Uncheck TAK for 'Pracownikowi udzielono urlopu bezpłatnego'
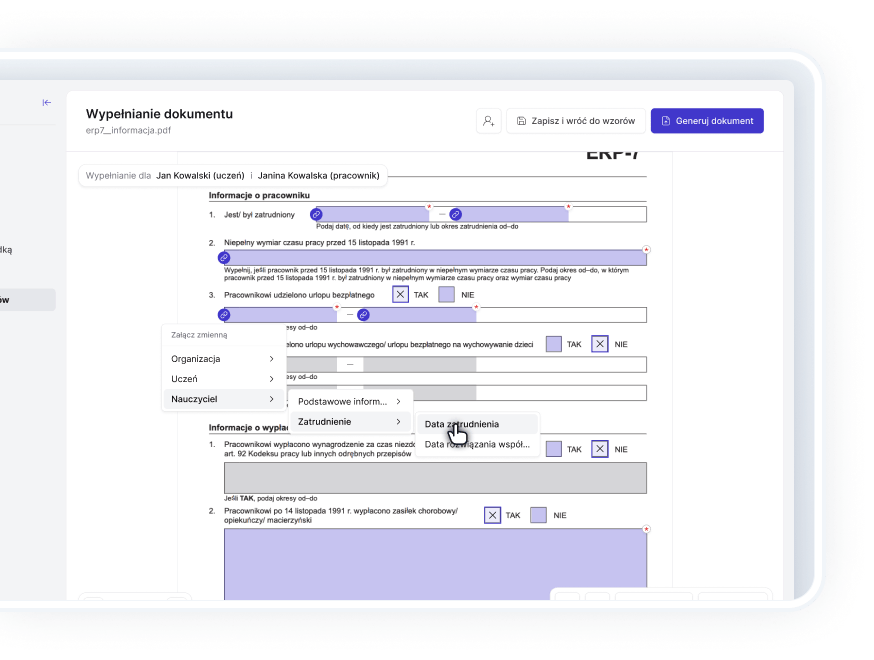 pyautogui.click(x=401, y=294)
